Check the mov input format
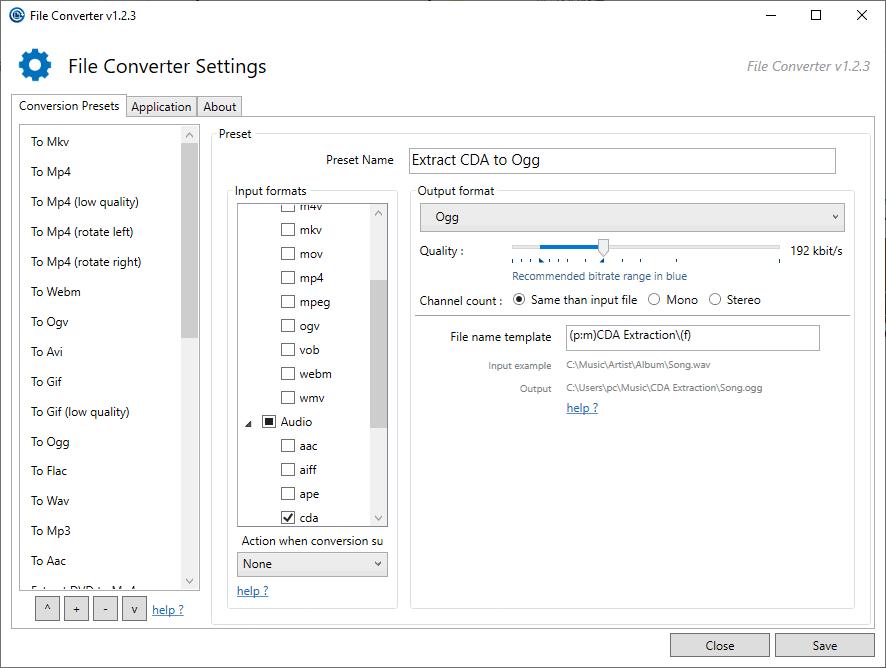This screenshot has width=886, height=668. point(288,254)
